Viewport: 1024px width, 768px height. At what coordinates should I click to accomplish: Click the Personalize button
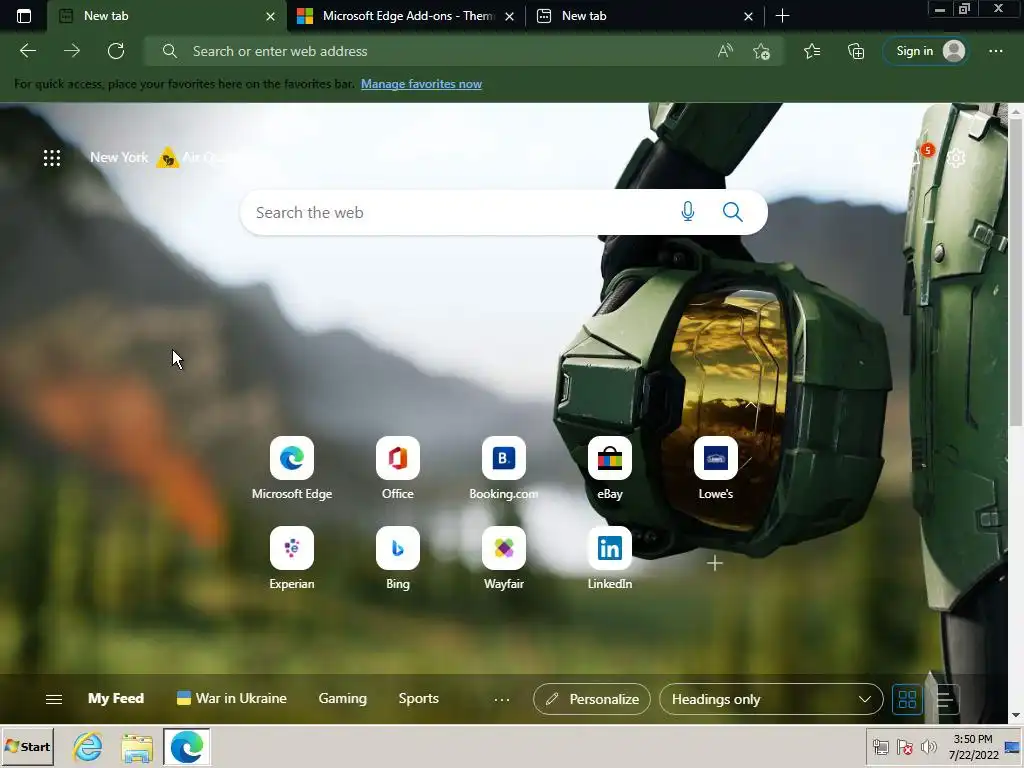pyautogui.click(x=592, y=699)
